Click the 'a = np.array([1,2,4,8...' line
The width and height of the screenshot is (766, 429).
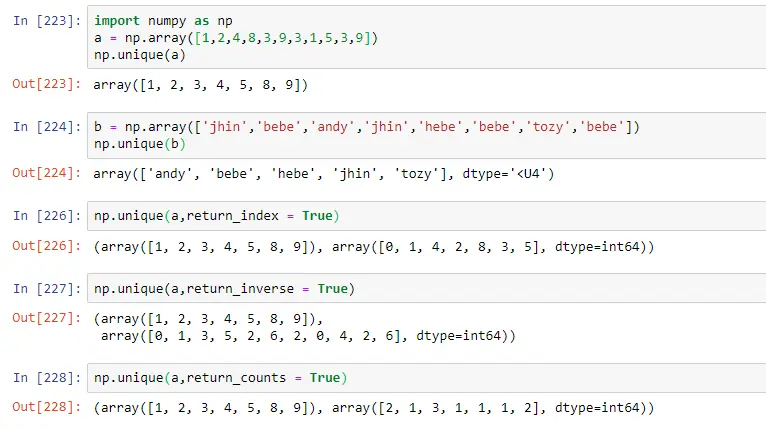tap(236, 38)
